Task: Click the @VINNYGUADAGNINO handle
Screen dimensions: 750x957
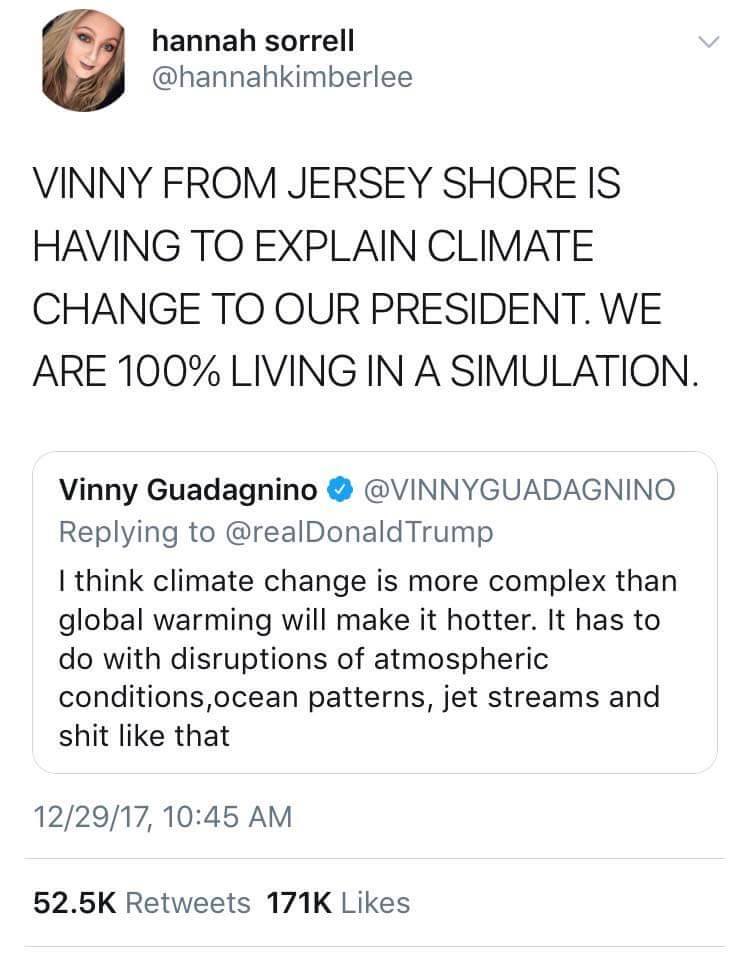Action: [x=517, y=490]
